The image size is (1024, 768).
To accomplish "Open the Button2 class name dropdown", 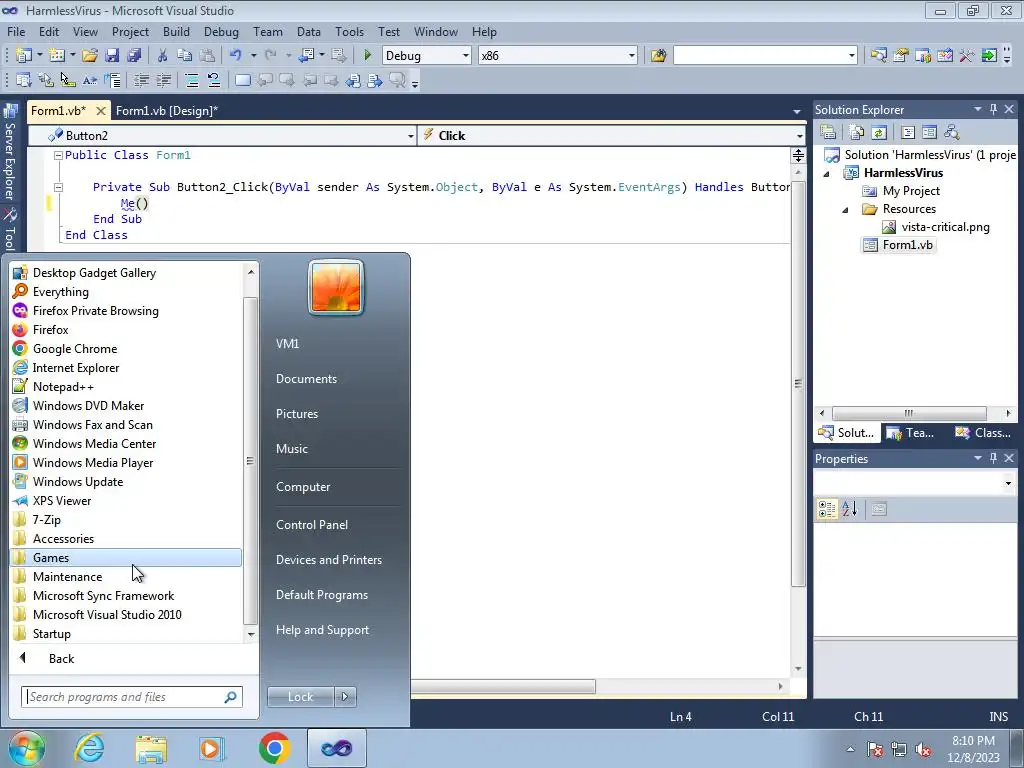I will coord(410,136).
